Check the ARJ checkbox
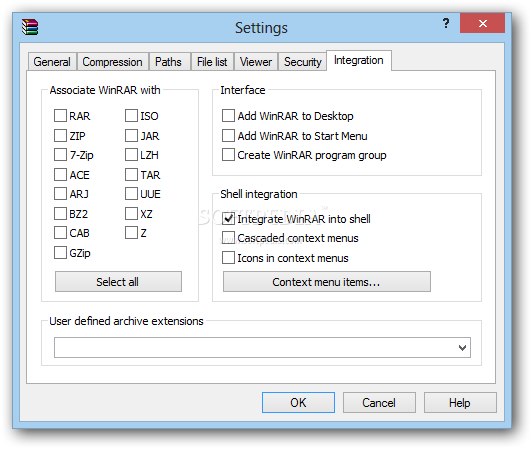532x449 pixels. coord(60,193)
